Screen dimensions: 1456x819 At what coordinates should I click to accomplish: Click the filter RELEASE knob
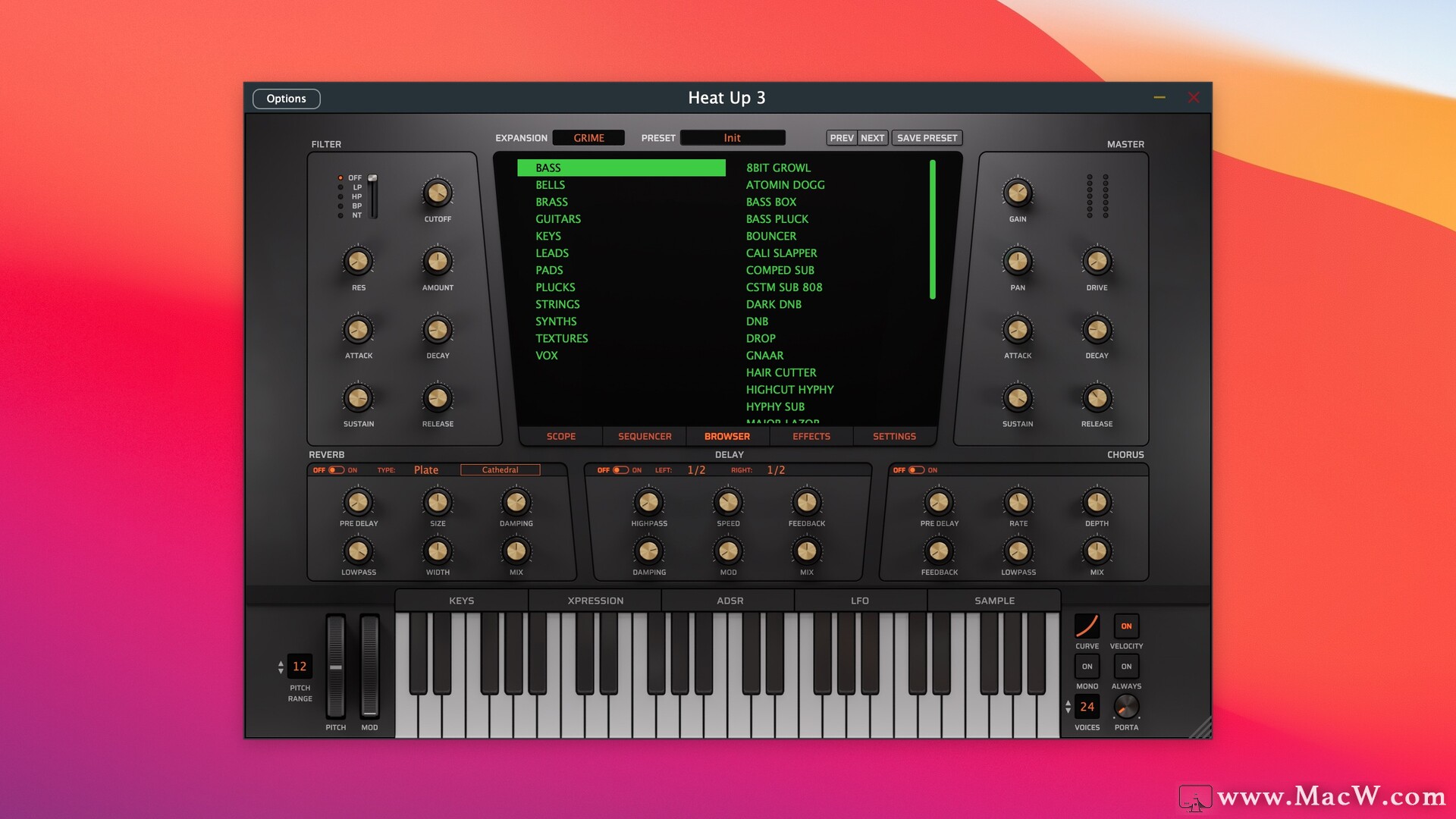point(438,398)
